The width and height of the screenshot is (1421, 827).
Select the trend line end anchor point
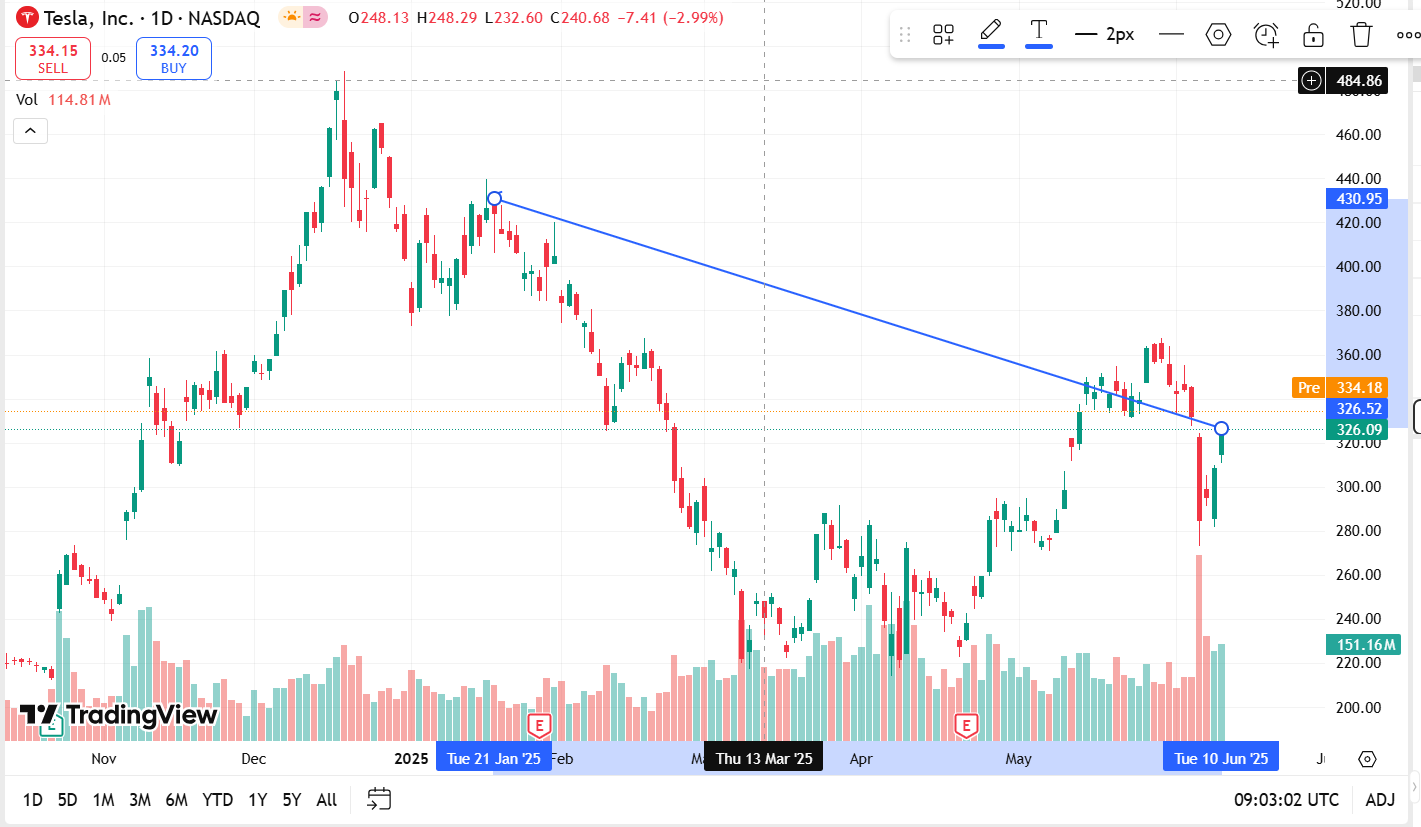click(x=1221, y=429)
